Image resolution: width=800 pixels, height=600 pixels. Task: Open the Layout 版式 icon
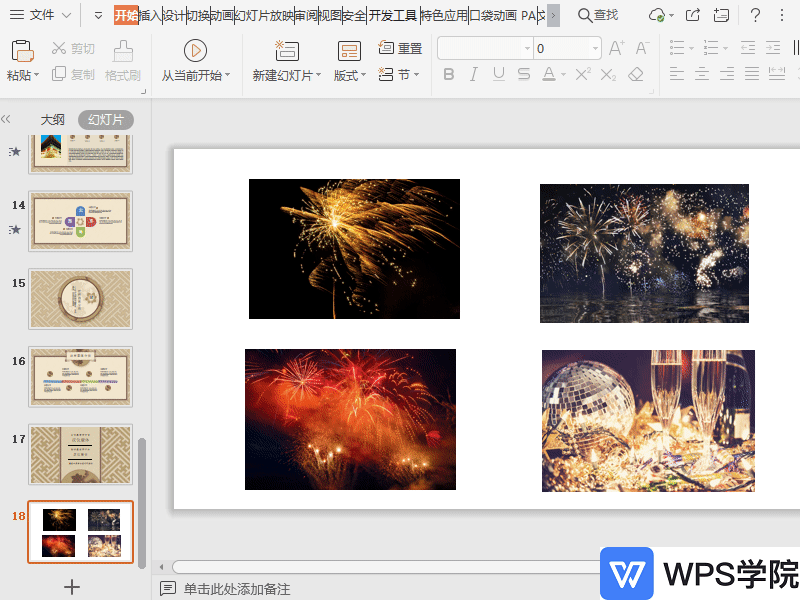pos(349,51)
